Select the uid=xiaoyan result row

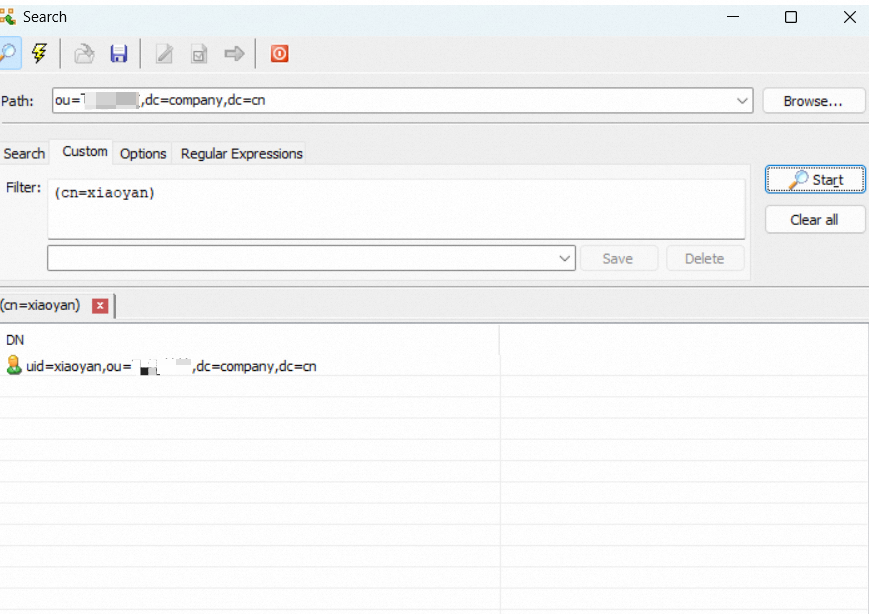pyautogui.click(x=249, y=366)
